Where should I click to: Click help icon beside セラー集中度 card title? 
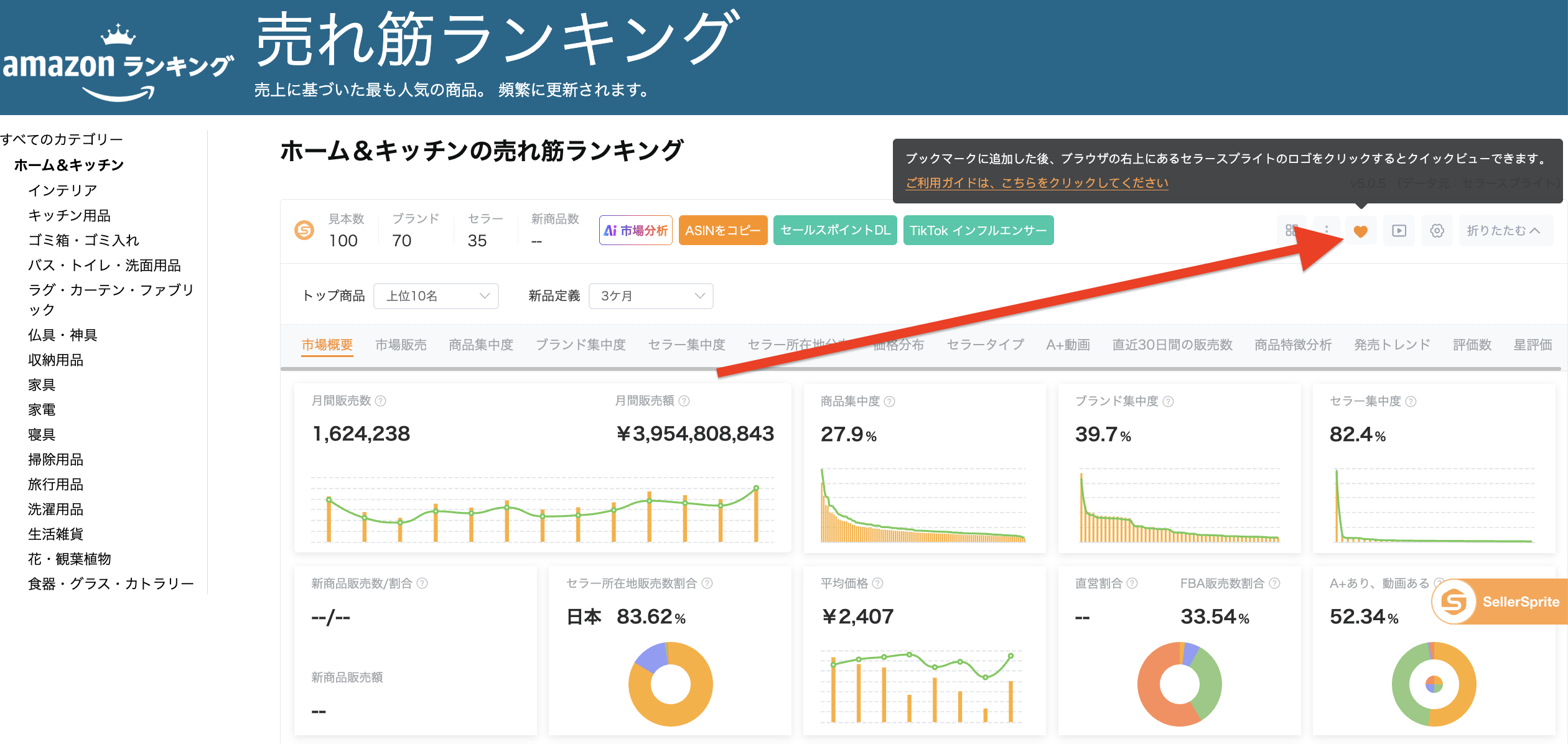tap(1411, 402)
